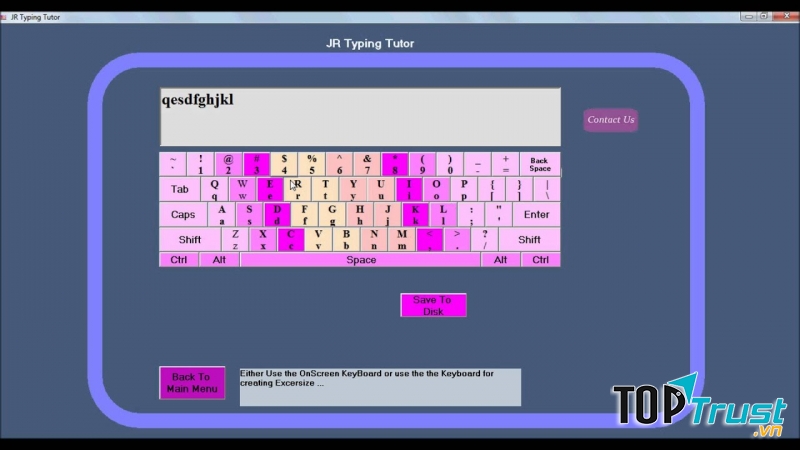Click the plus equals key
The image size is (800, 450).
pos(506,164)
